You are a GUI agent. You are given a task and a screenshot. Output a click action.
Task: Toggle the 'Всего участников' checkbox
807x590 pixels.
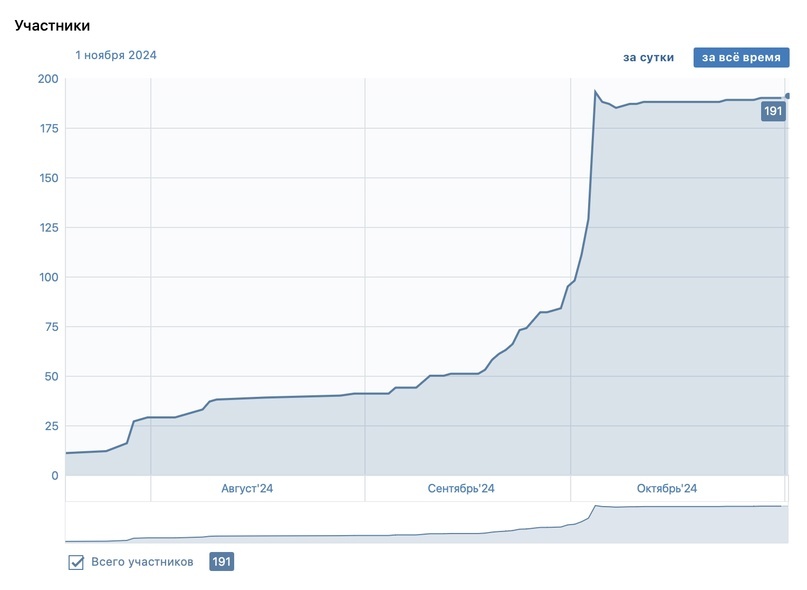(x=76, y=562)
